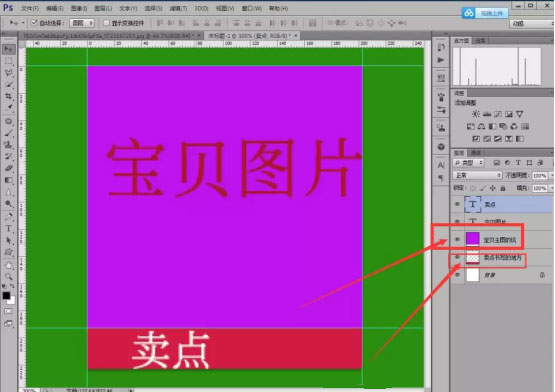555x392 pixels.
Task: Select the Quick Selection tool
Action: [8, 85]
